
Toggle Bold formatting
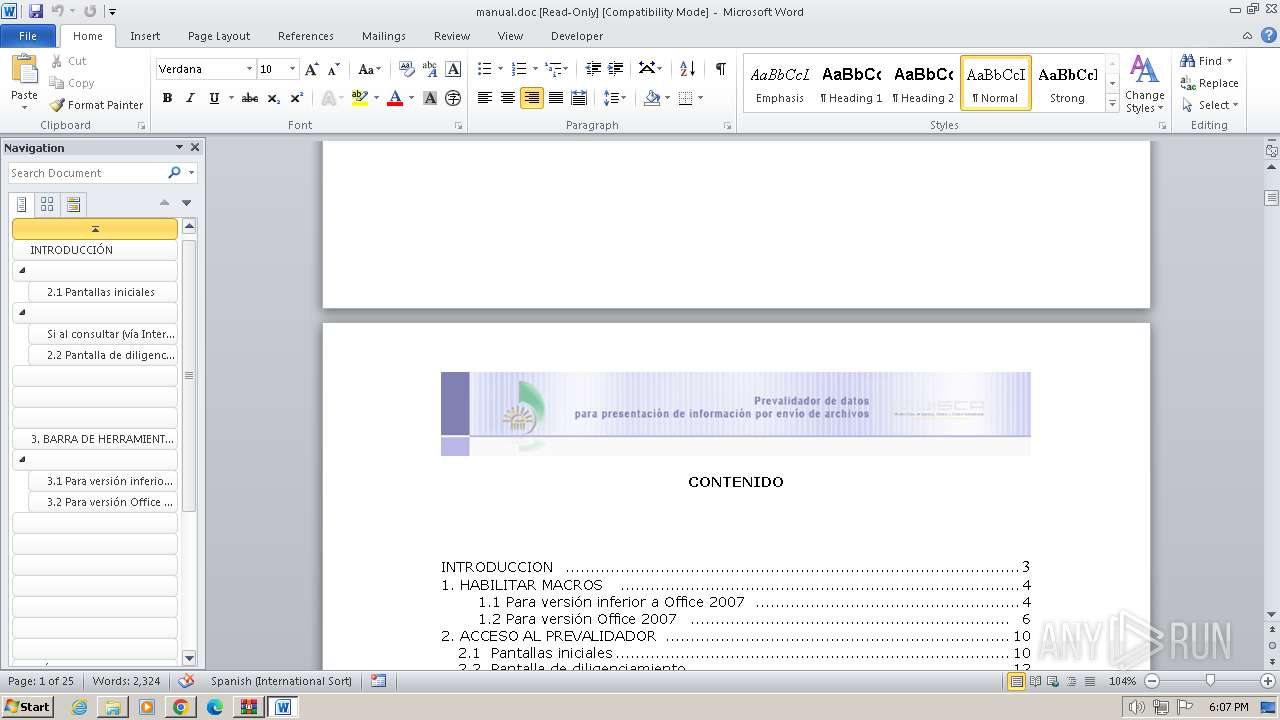(167, 98)
